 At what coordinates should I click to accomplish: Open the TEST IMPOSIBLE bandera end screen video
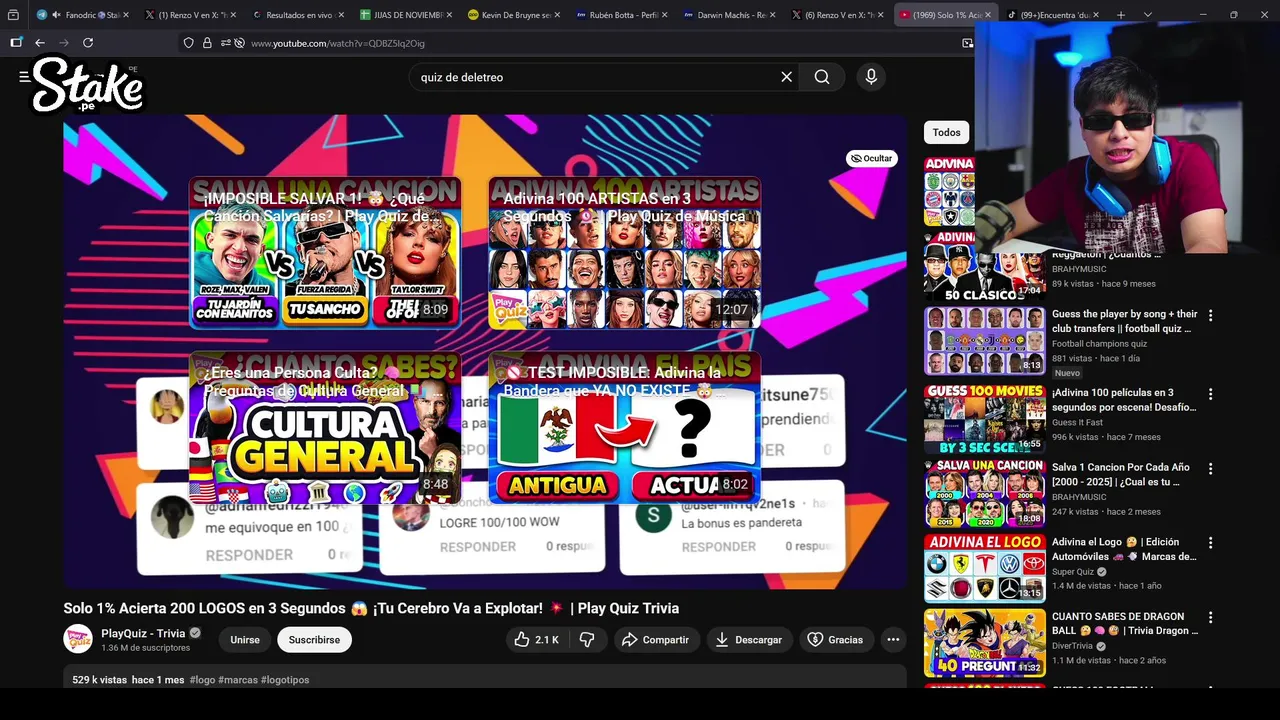tap(625, 428)
